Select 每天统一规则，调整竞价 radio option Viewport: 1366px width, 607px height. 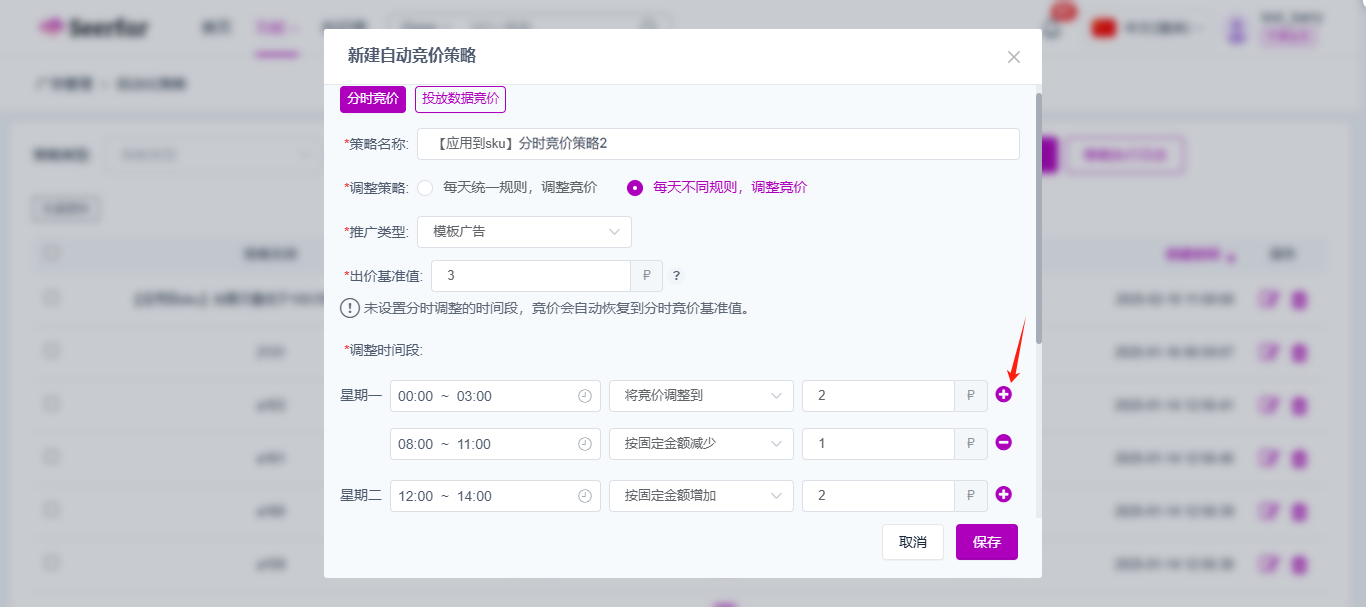coord(425,188)
